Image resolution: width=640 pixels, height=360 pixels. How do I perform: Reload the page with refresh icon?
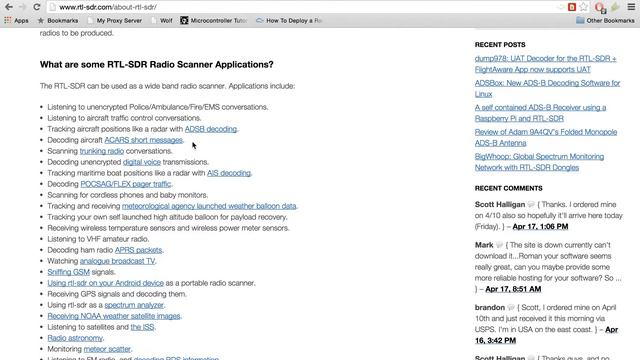coord(37,7)
